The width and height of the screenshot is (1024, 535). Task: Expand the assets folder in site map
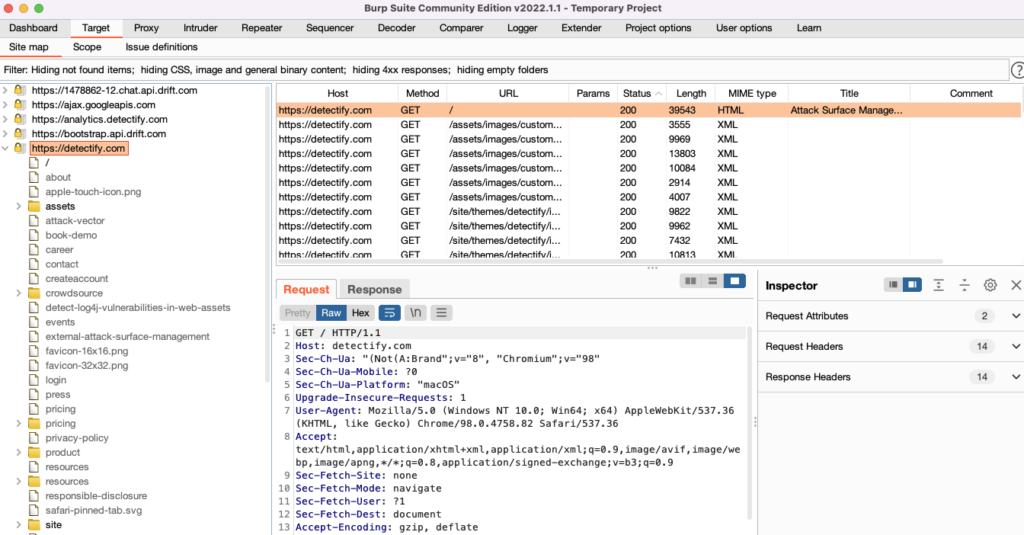[x=19, y=206]
